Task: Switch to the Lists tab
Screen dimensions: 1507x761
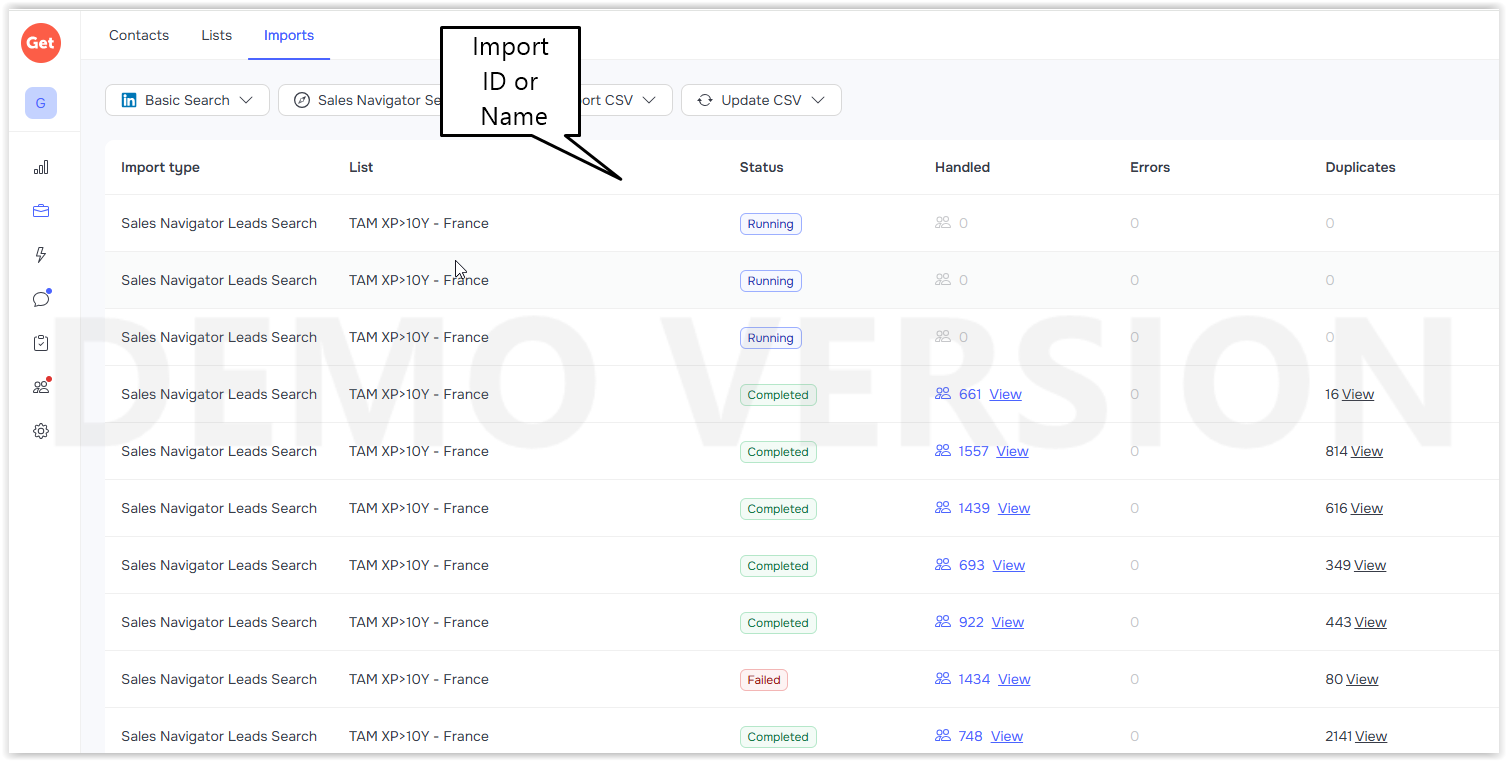Action: pyautogui.click(x=216, y=35)
